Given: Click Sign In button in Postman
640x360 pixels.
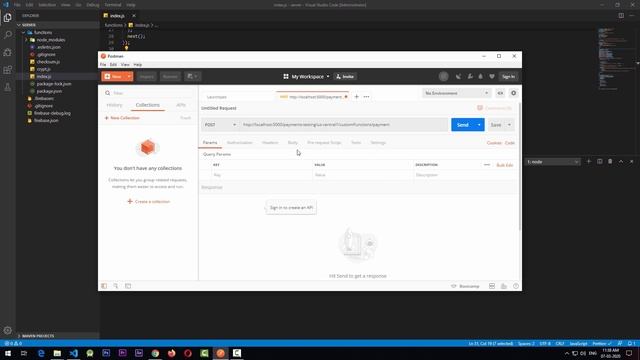Looking at the screenshot, I should 508,77.
